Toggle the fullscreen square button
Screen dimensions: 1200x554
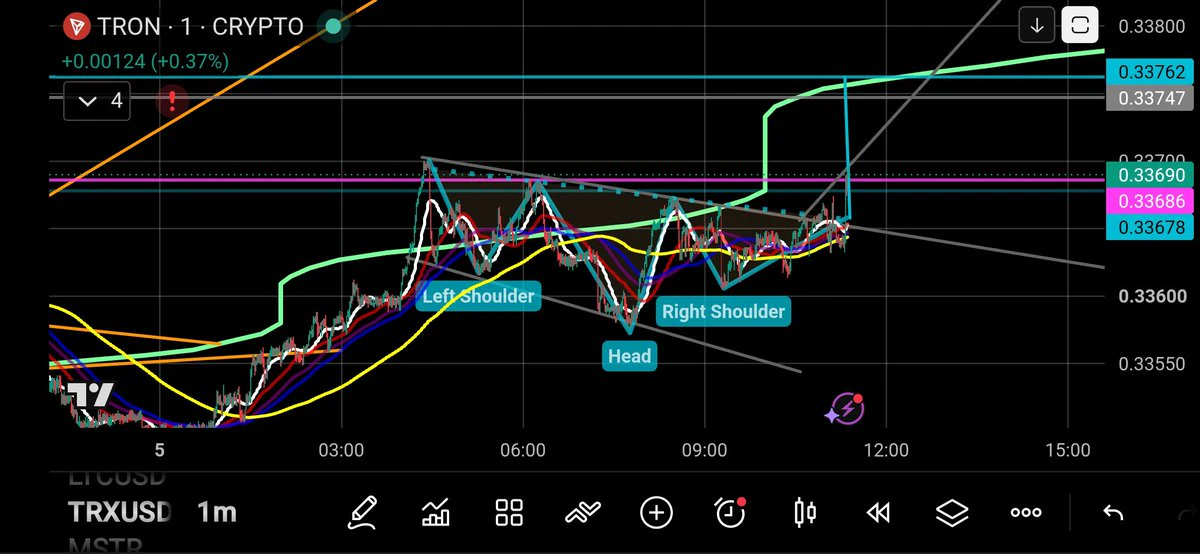(x=1080, y=25)
